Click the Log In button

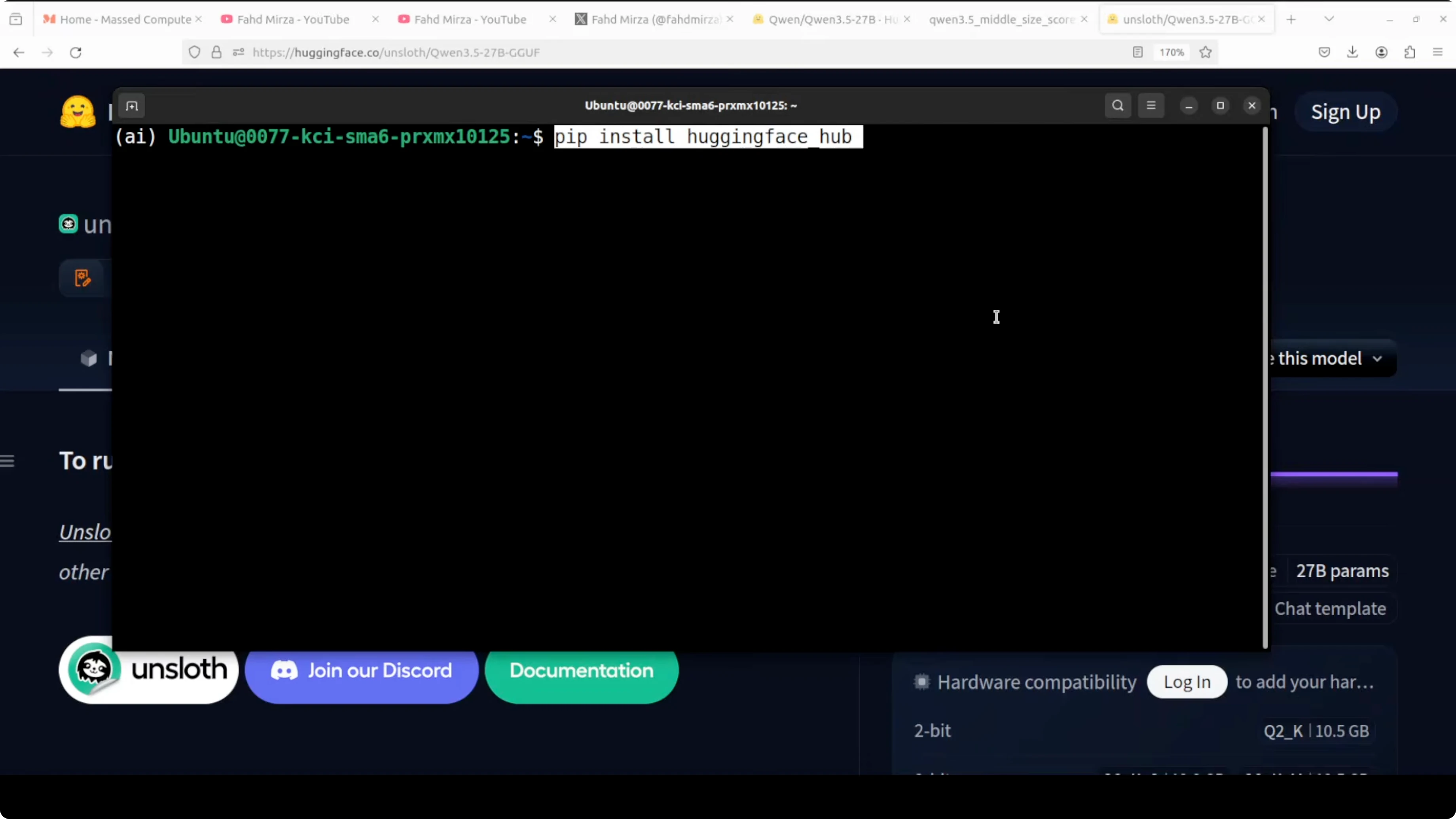pos(1187,682)
